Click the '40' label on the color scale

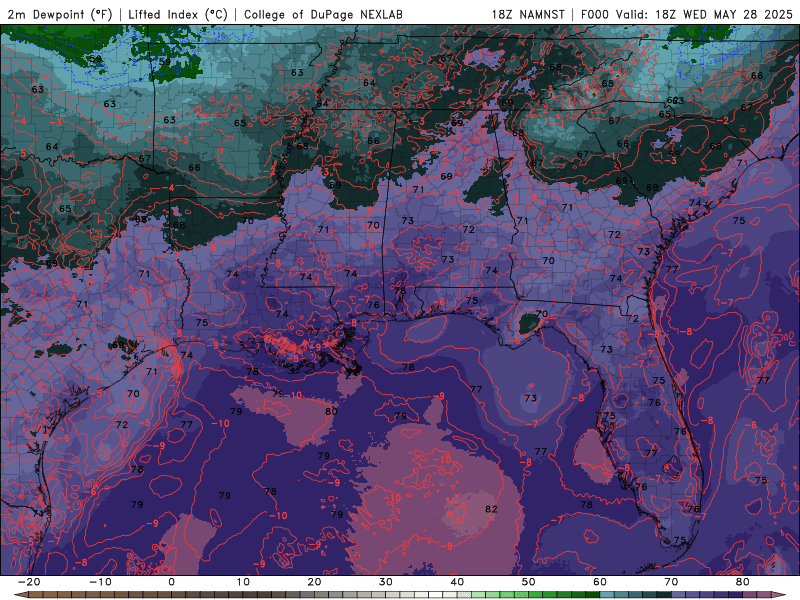[457, 582]
